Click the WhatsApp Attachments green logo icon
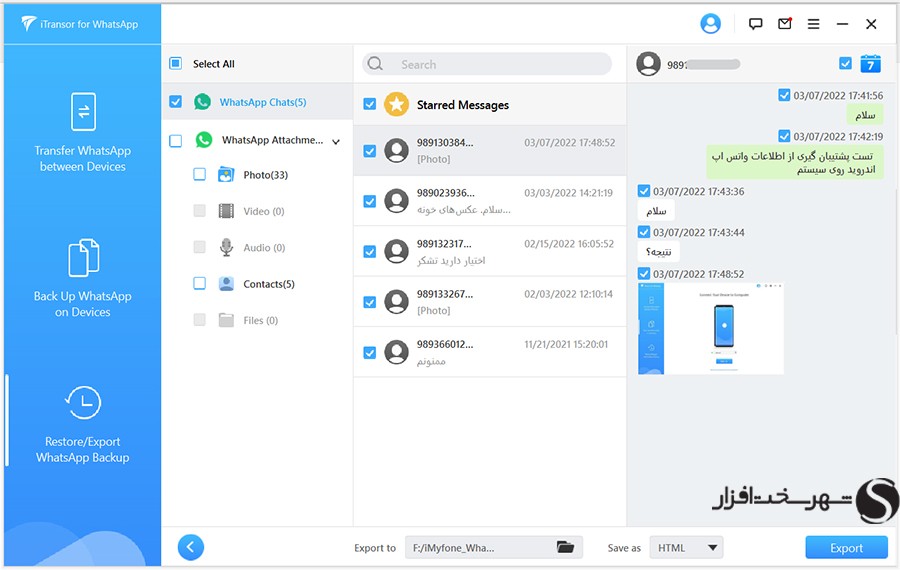This screenshot has height=570, width=900. [x=204, y=140]
